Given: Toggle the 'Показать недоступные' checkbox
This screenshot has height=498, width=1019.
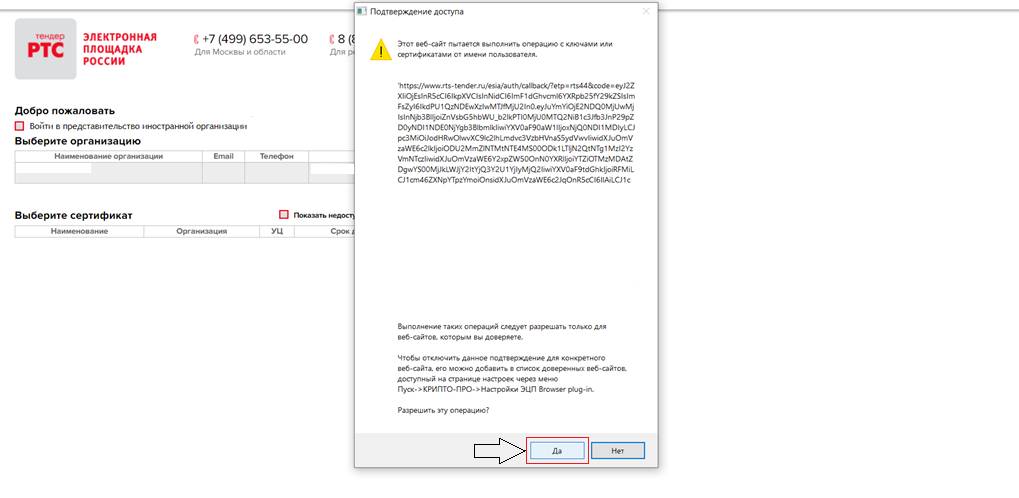Looking at the screenshot, I should (284, 215).
